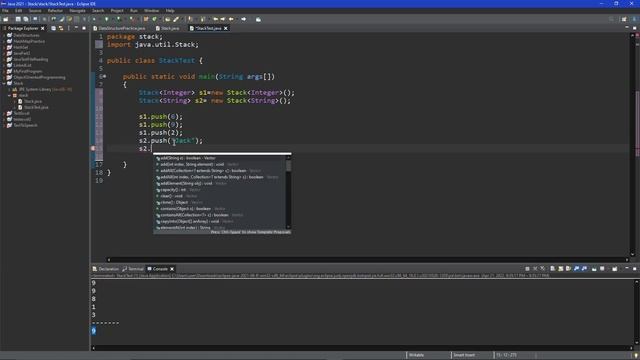Toggle Link with Editor in Package Explorer
Viewport: 640px width, 360px height.
(61, 28)
